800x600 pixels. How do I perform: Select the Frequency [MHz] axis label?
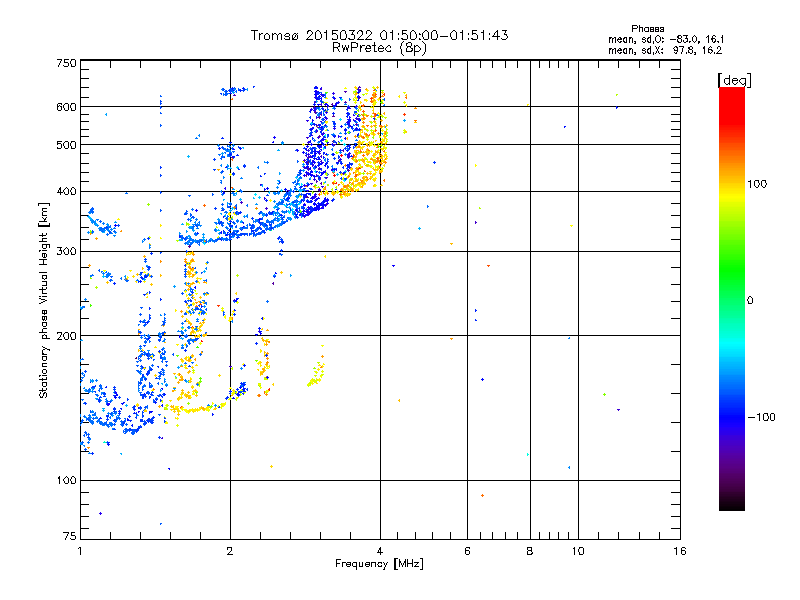[379, 564]
